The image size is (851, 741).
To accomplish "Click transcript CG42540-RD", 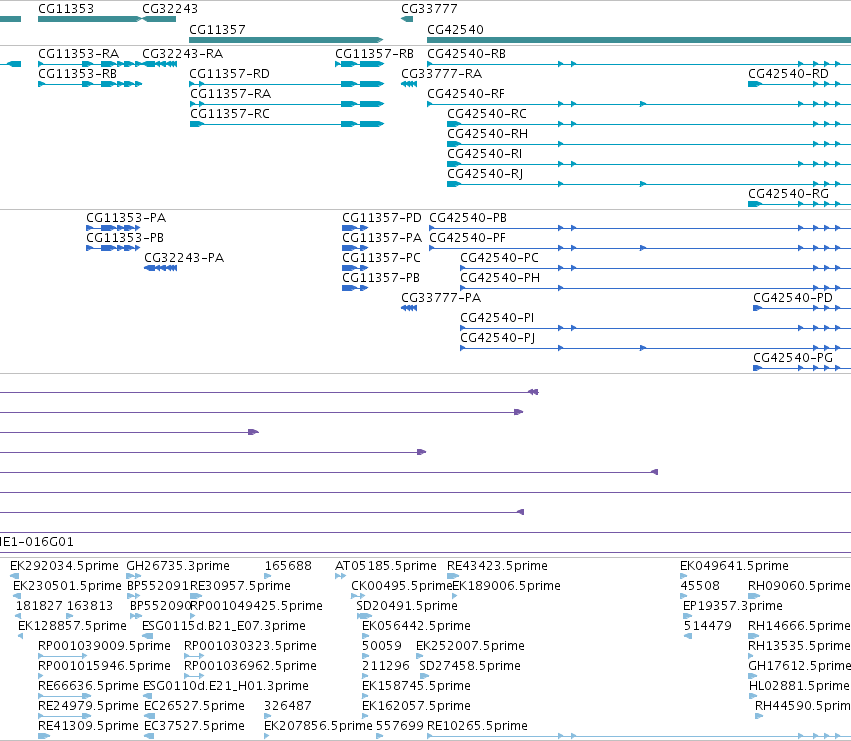I will tap(788, 74).
